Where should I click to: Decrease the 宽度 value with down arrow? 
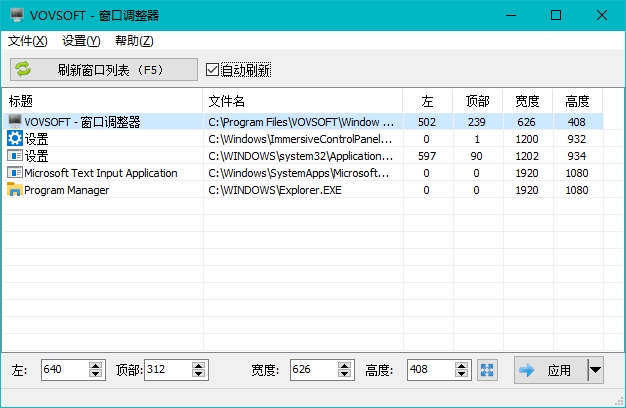[344, 374]
